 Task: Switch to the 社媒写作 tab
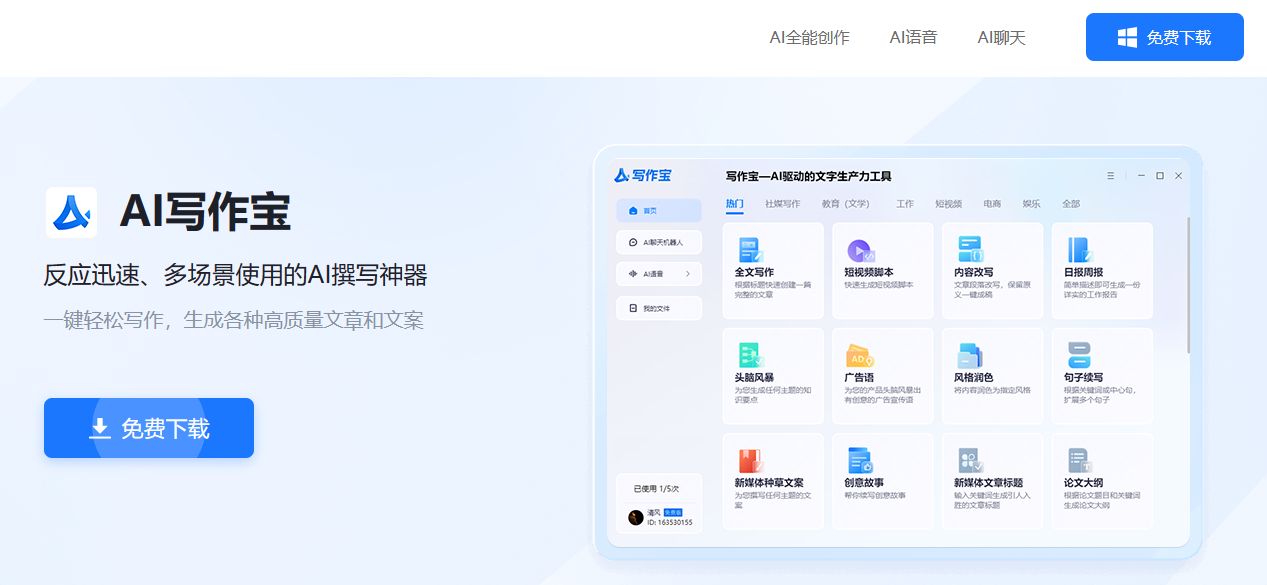(x=783, y=204)
